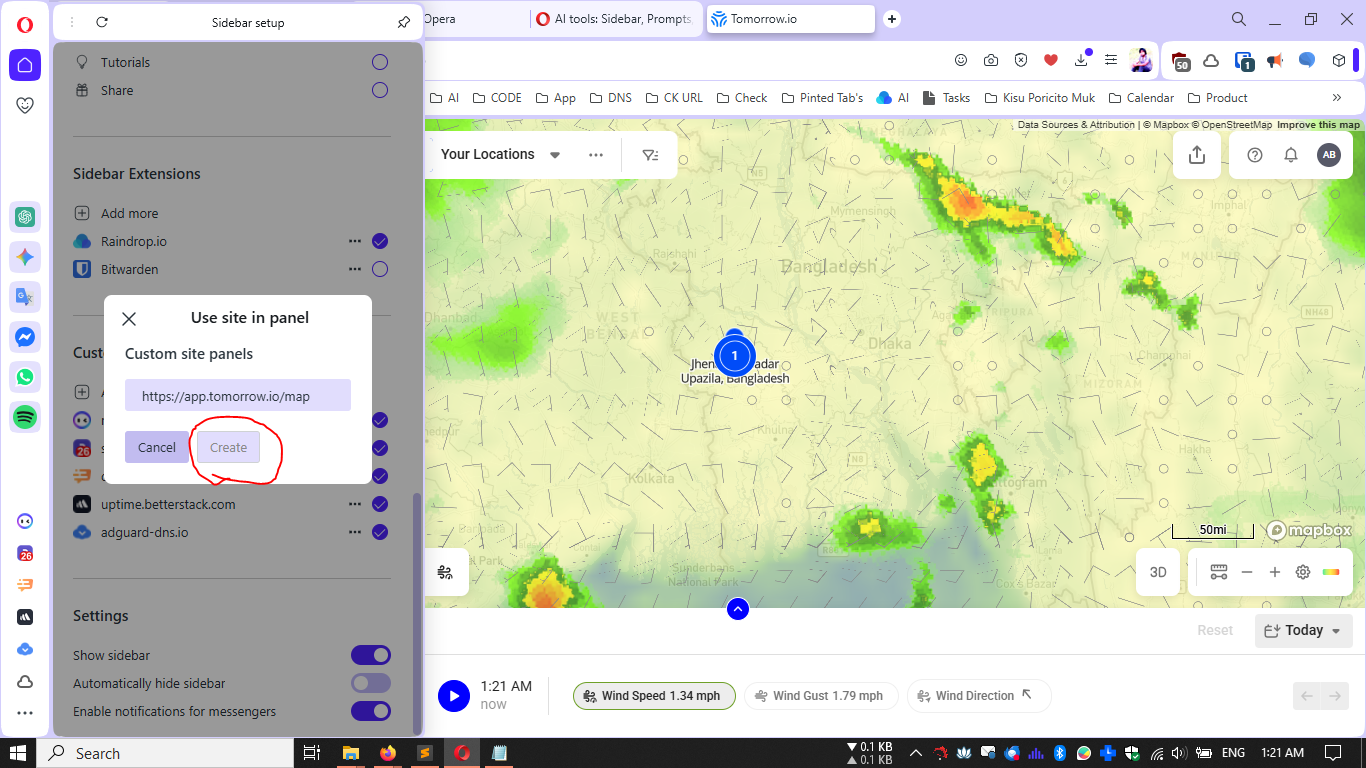The height and width of the screenshot is (768, 1366).
Task: Uncheck adguard-dns.io panel
Action: pyautogui.click(x=380, y=532)
